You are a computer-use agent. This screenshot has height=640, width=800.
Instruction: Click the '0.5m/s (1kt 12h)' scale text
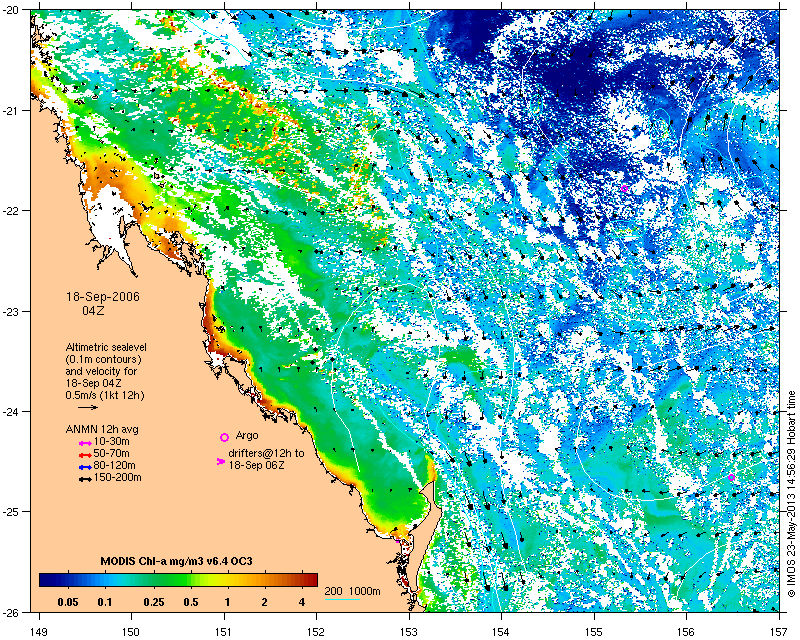(105, 395)
